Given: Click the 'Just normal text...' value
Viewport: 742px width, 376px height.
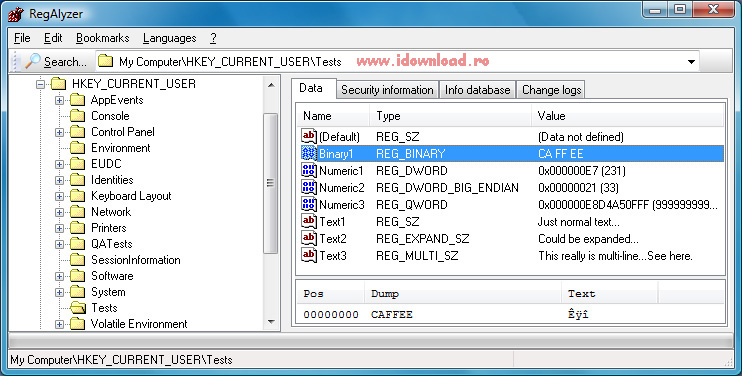Looking at the screenshot, I should (579, 222).
